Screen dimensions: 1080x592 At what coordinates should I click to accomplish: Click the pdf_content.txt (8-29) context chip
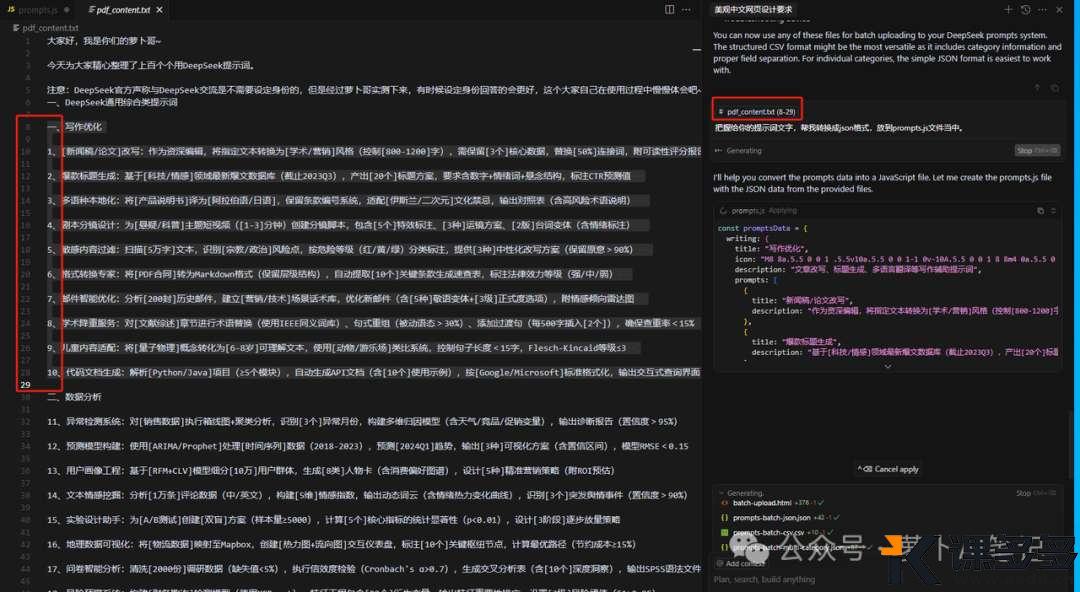[757, 111]
